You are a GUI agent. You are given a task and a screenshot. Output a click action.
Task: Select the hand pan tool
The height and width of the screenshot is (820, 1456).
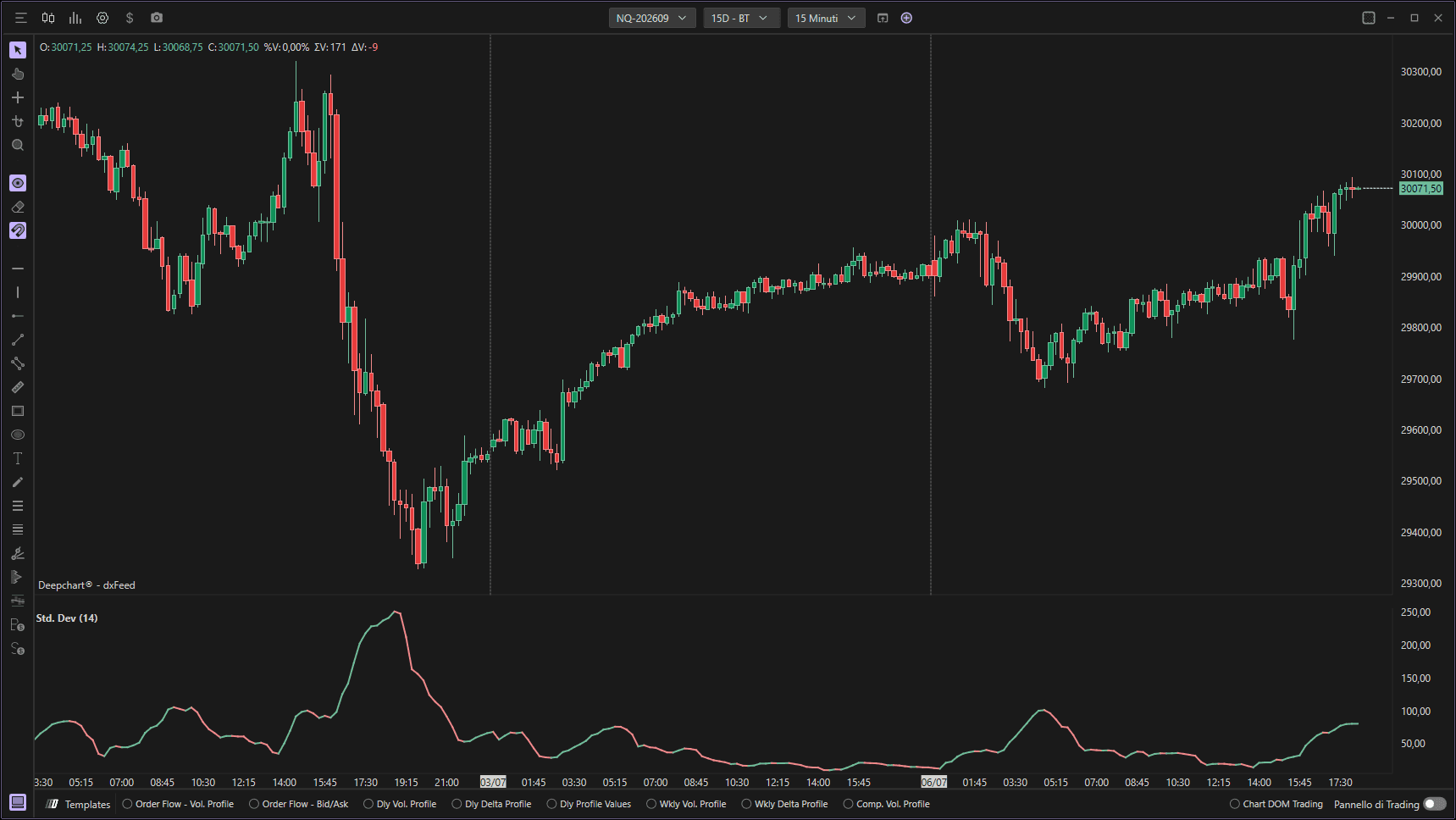pyautogui.click(x=18, y=74)
